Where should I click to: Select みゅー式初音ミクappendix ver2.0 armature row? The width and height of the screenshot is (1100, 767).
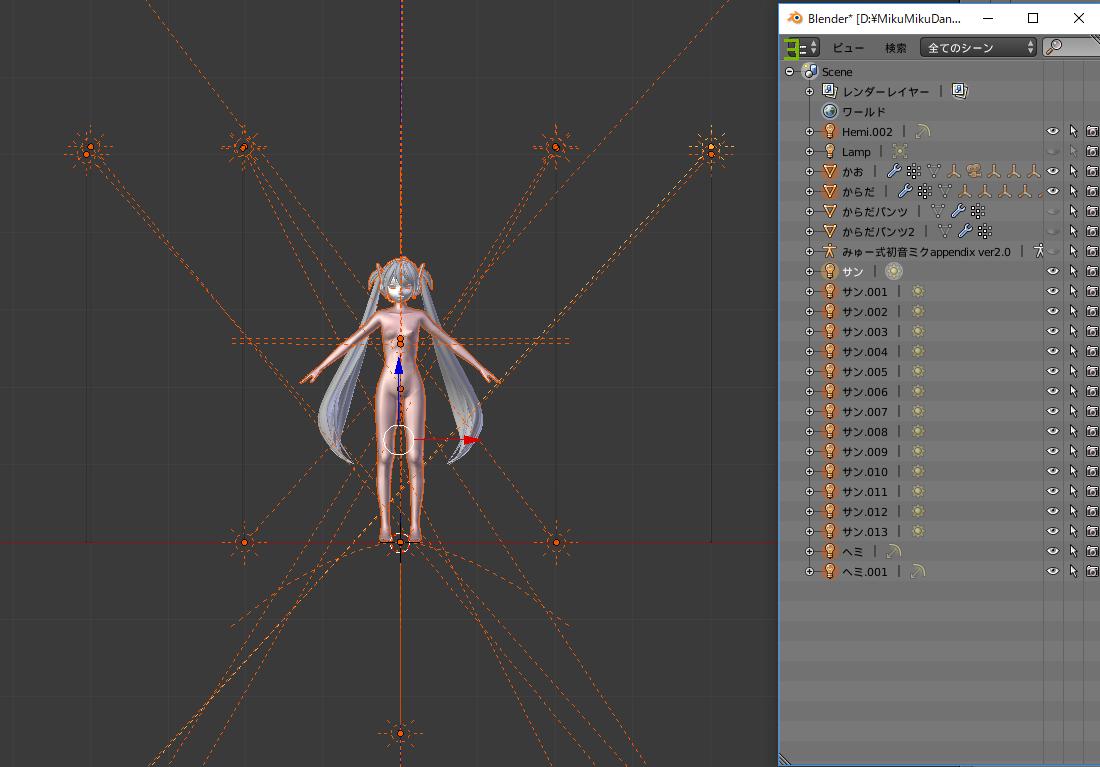(939, 251)
